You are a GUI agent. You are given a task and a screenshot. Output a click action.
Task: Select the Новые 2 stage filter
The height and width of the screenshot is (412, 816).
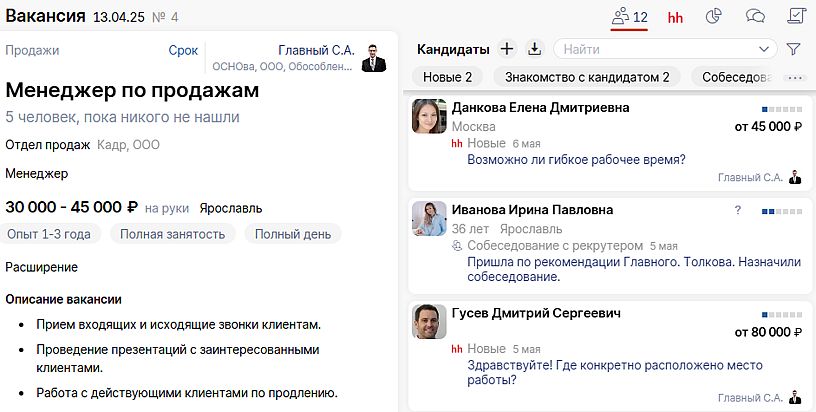(x=447, y=77)
